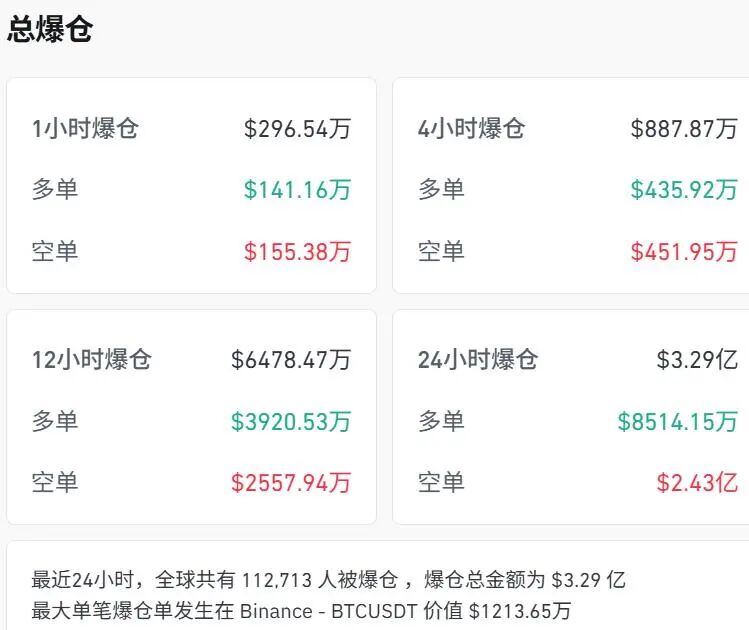Select the 24小时爆仓 label
Screen dimensions: 749x630
[x=478, y=360]
